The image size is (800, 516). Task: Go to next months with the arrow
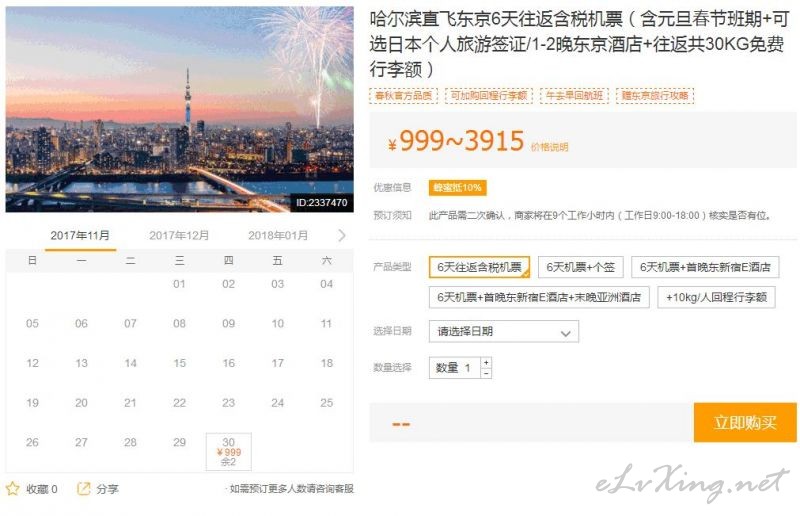(x=341, y=235)
